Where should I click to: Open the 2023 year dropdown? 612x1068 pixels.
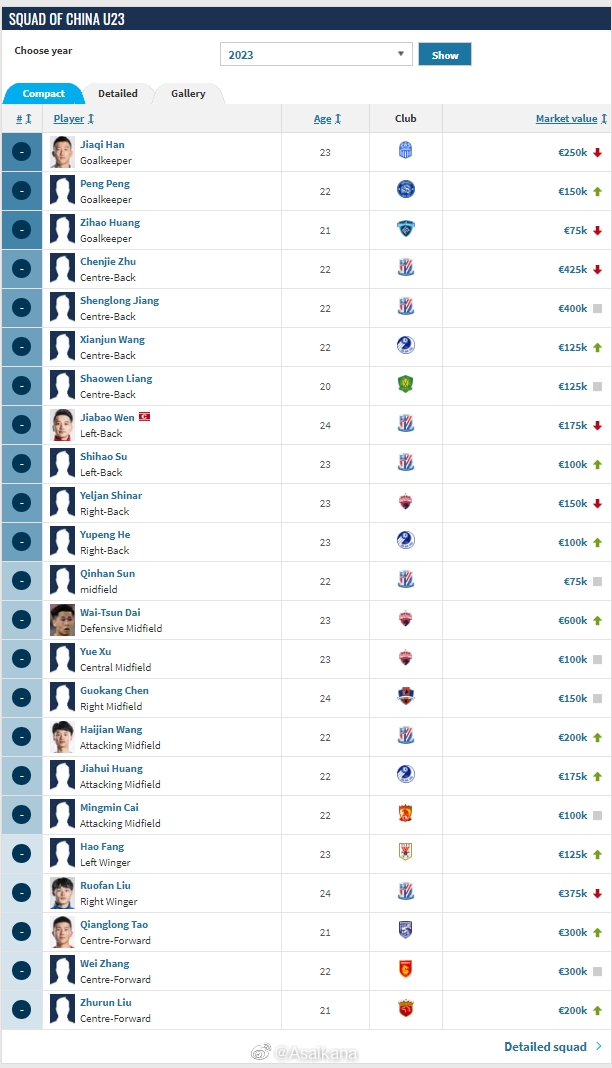[316, 54]
